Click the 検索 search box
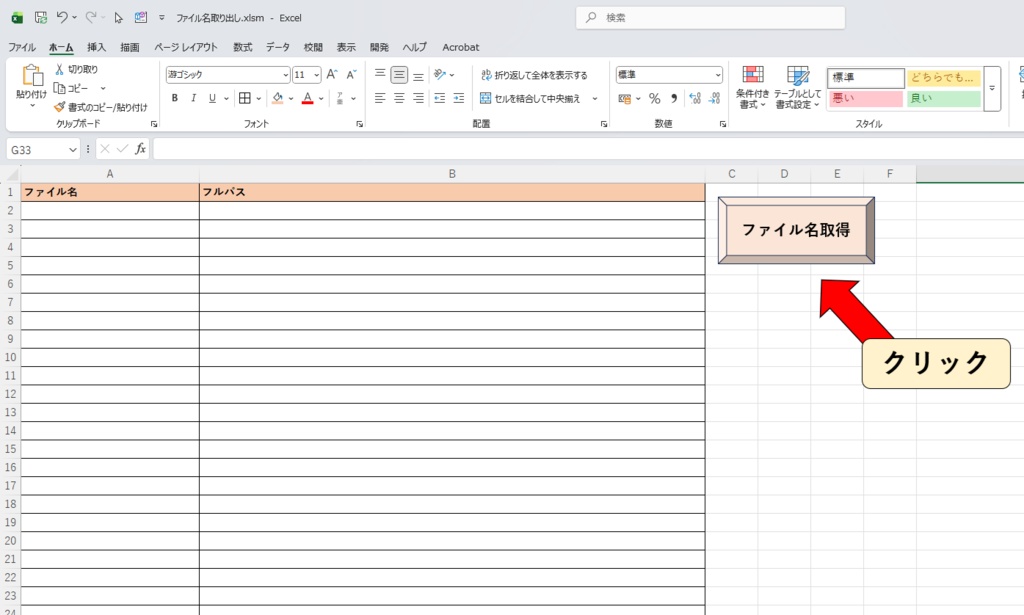 point(711,18)
